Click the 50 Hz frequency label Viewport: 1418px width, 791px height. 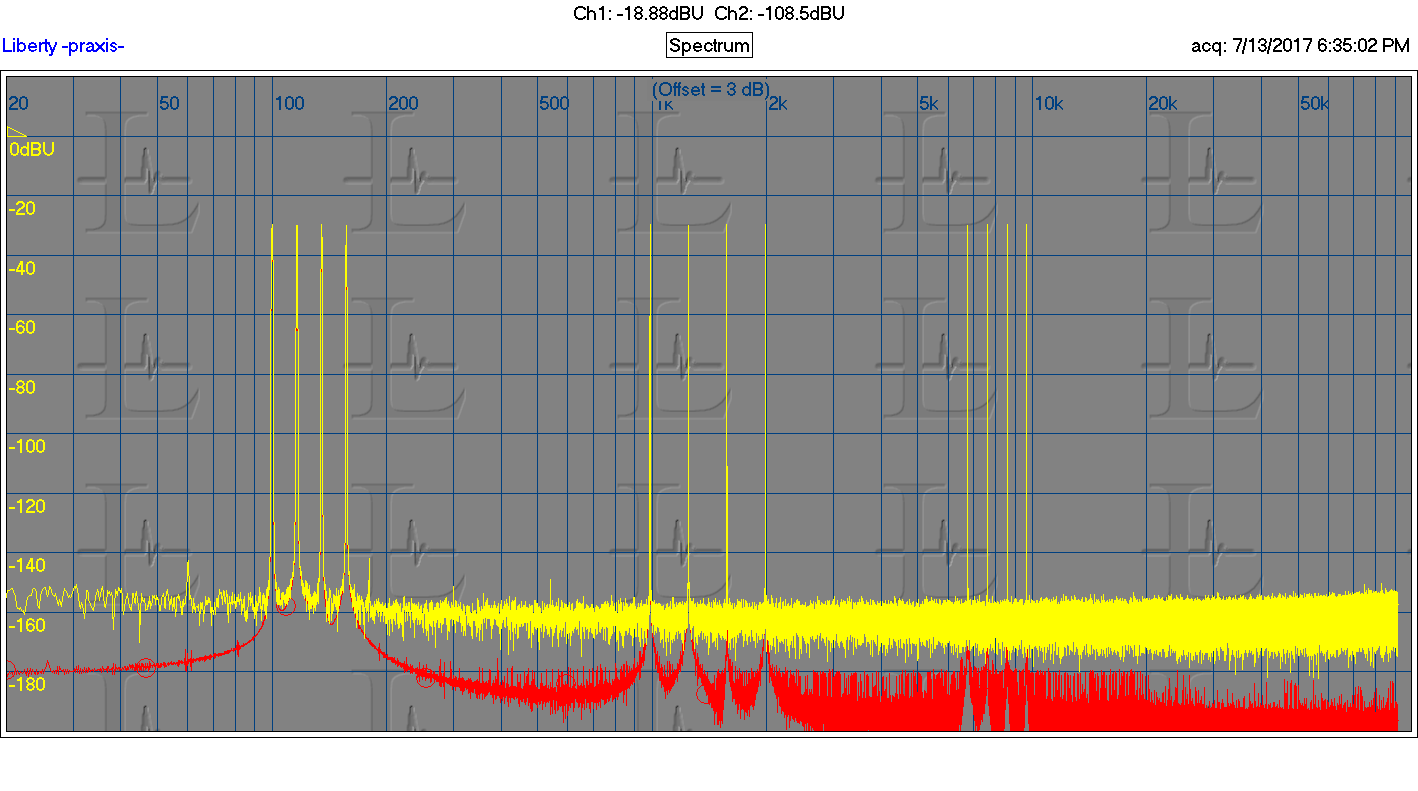point(170,103)
